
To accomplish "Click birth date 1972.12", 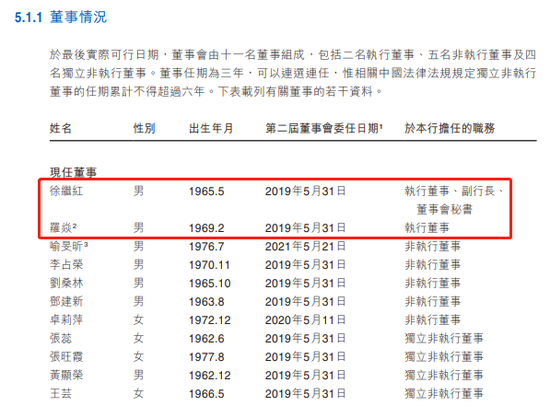I will 210,320.
